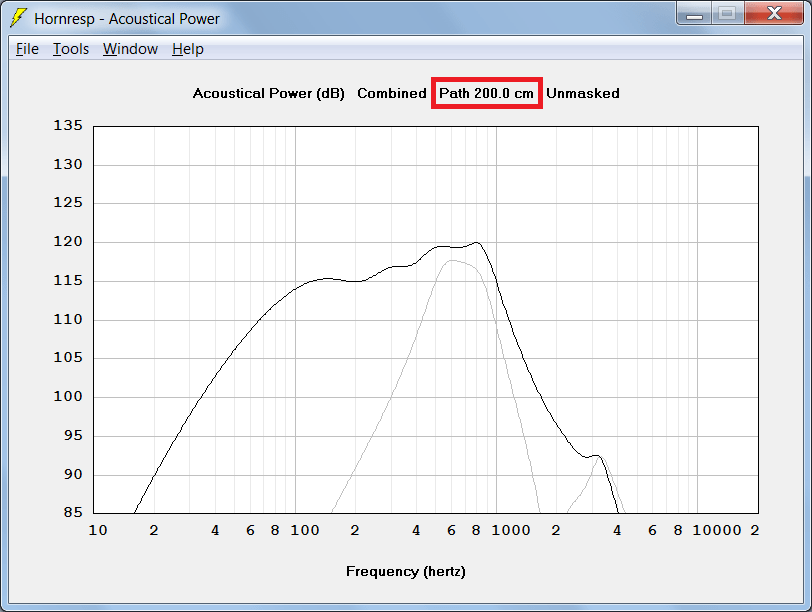The image size is (812, 612).
Task: Click the Hornresp lightning bolt title icon
Action: tap(19, 18)
